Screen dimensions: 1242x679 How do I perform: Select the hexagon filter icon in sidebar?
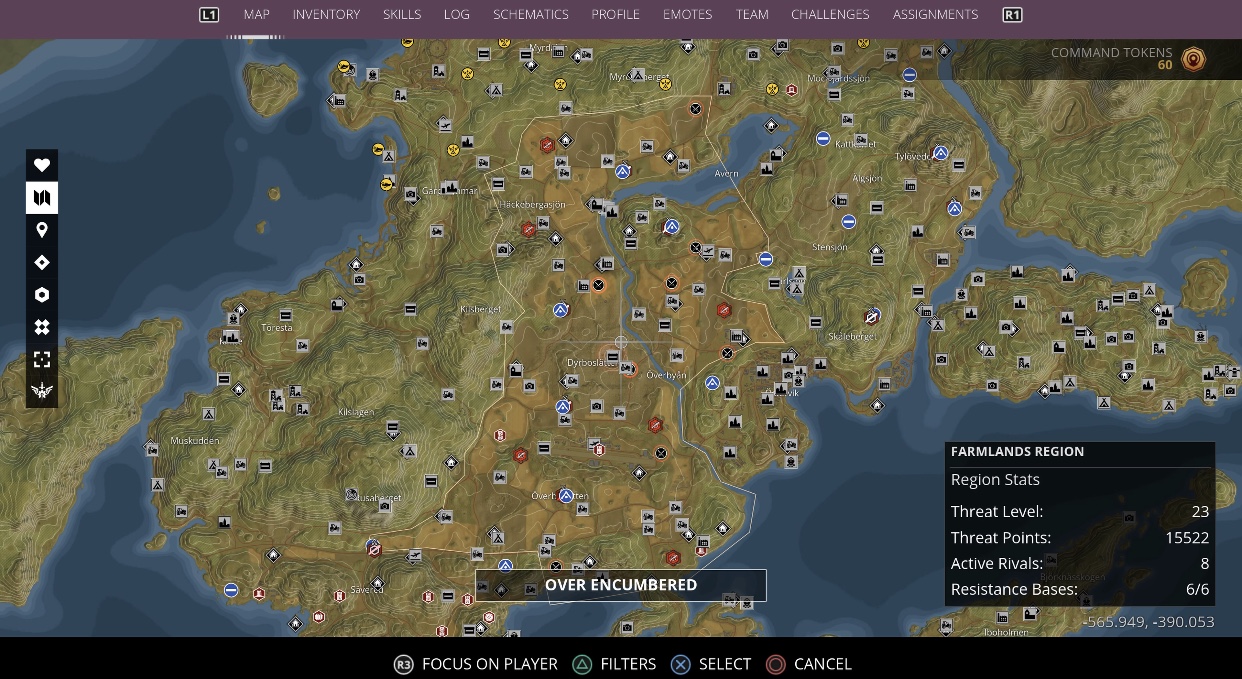coord(42,295)
